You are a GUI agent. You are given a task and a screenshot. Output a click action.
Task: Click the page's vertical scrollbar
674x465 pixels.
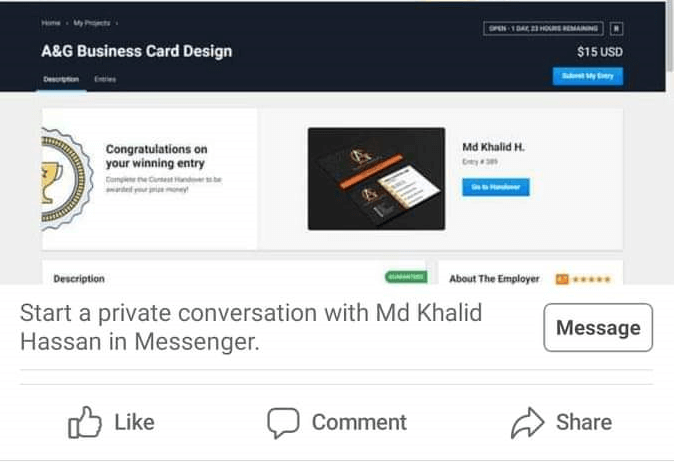click(669, 40)
